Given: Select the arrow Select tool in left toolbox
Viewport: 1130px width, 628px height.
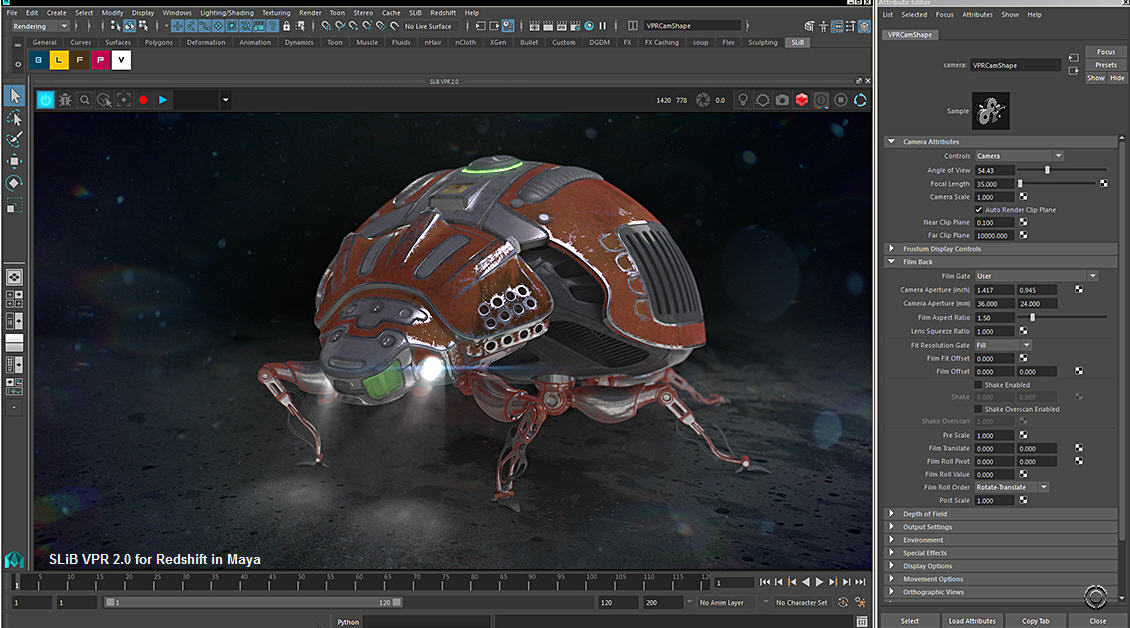Looking at the screenshot, I should [x=14, y=96].
